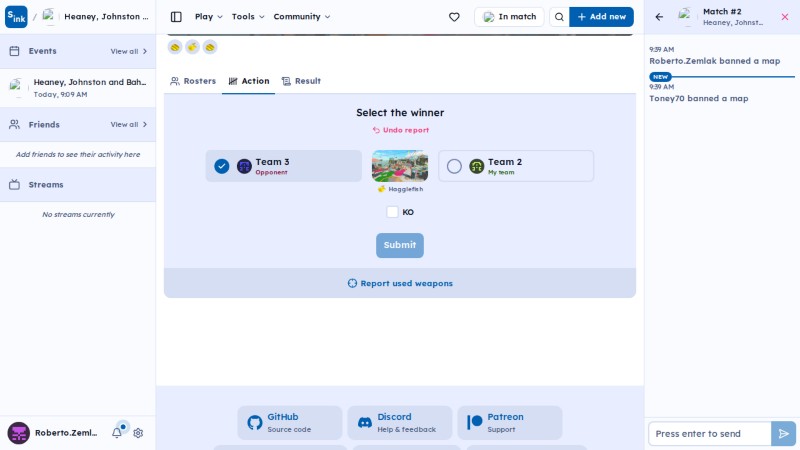Click the Report used weapons crosshair icon
The image size is (800, 450).
pos(352,283)
